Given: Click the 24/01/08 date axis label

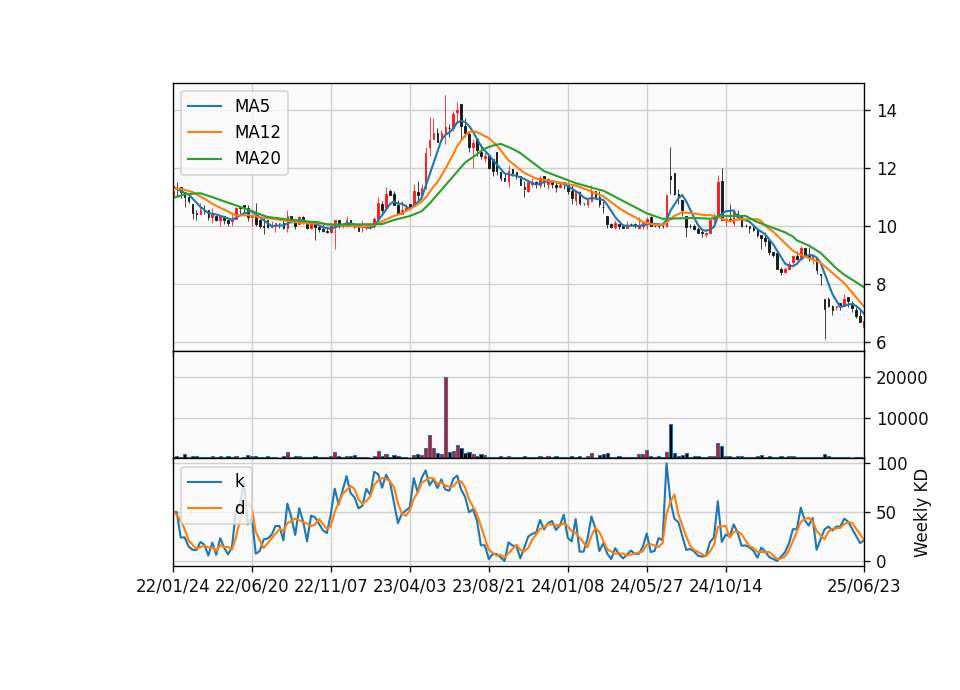Looking at the screenshot, I should (x=568, y=586).
